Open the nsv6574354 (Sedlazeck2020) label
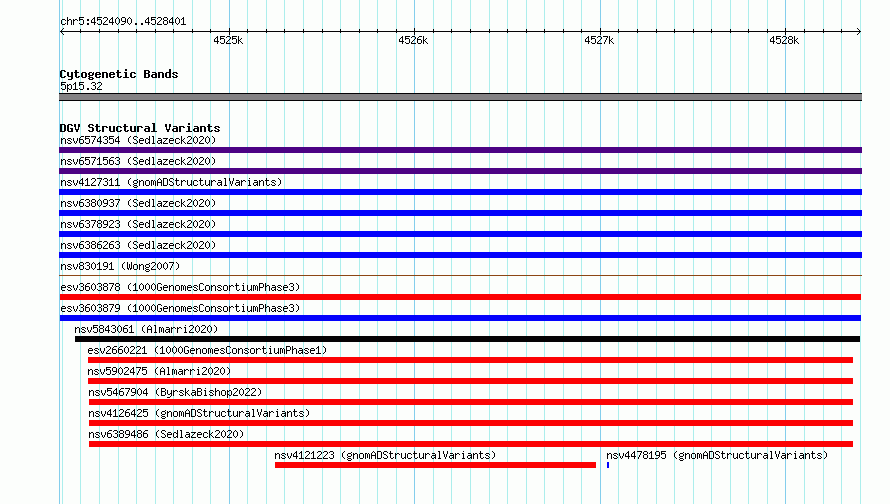This screenshot has height=504, width=890. pos(138,140)
